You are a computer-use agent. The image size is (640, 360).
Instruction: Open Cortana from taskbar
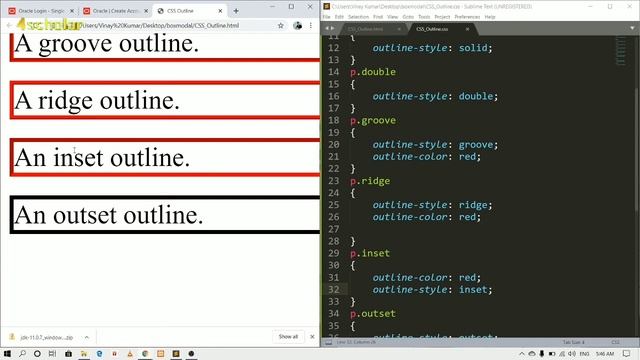37,353
